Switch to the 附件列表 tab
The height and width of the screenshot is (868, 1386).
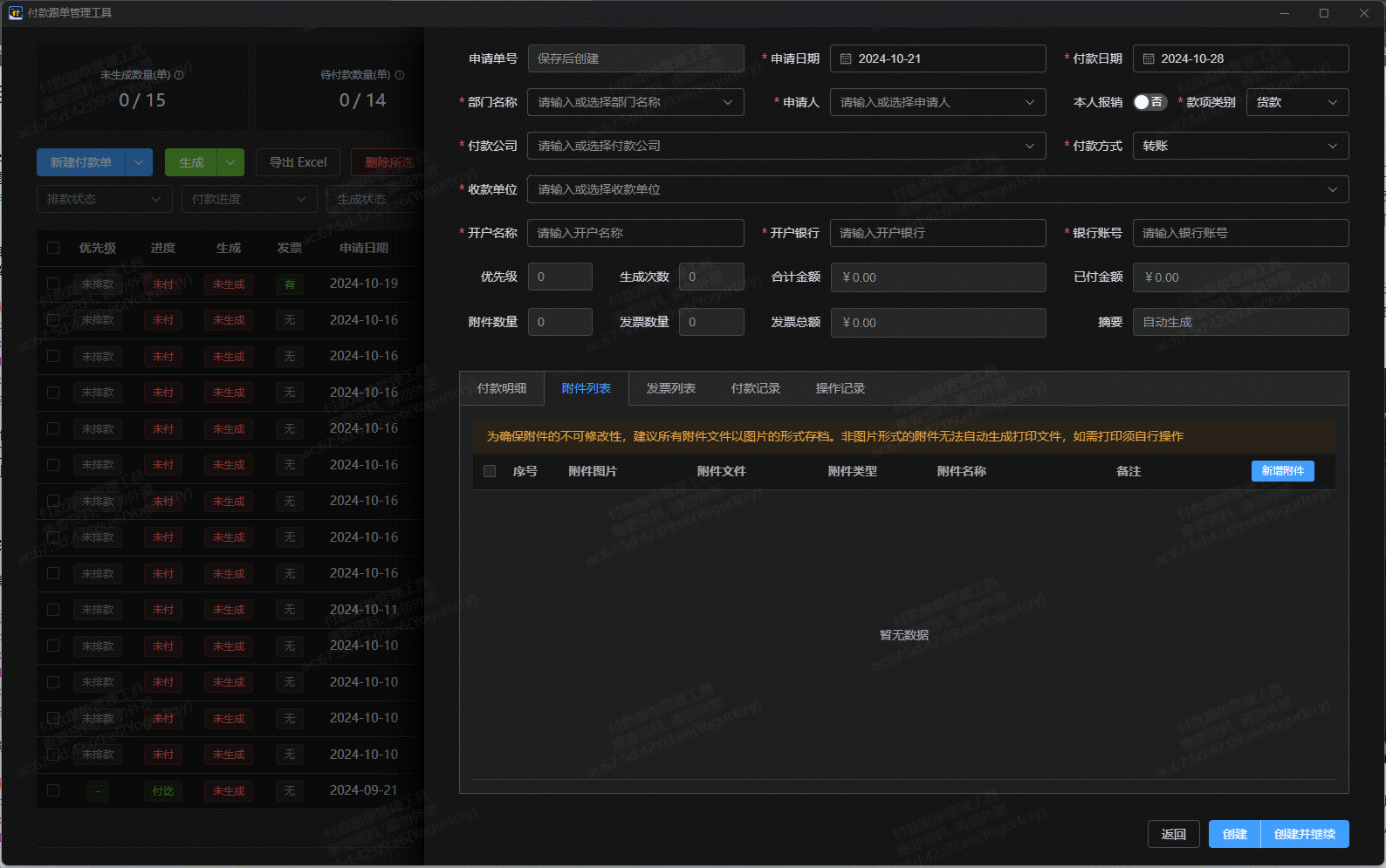click(x=587, y=388)
